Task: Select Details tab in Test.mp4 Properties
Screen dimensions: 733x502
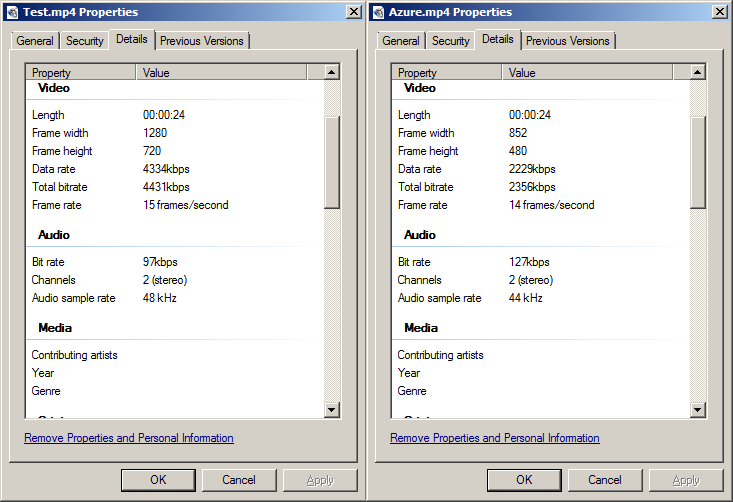Action: click(132, 39)
